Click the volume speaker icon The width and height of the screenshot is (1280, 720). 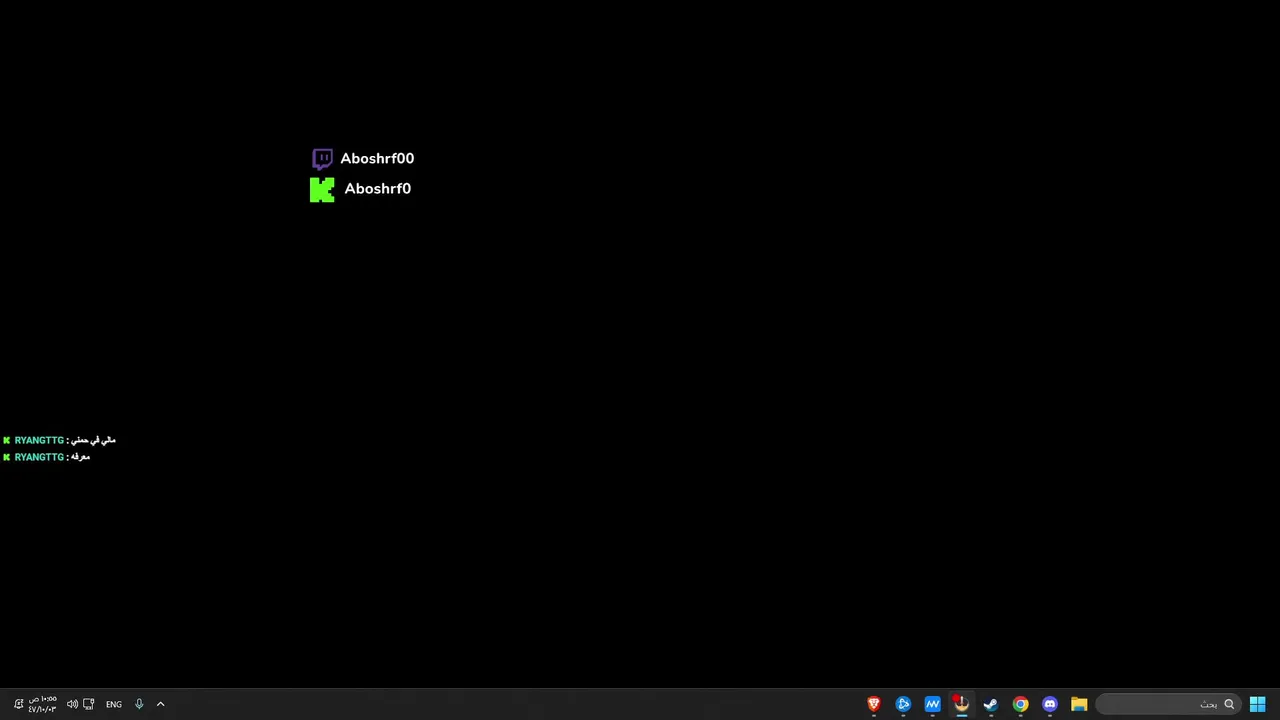click(x=72, y=704)
